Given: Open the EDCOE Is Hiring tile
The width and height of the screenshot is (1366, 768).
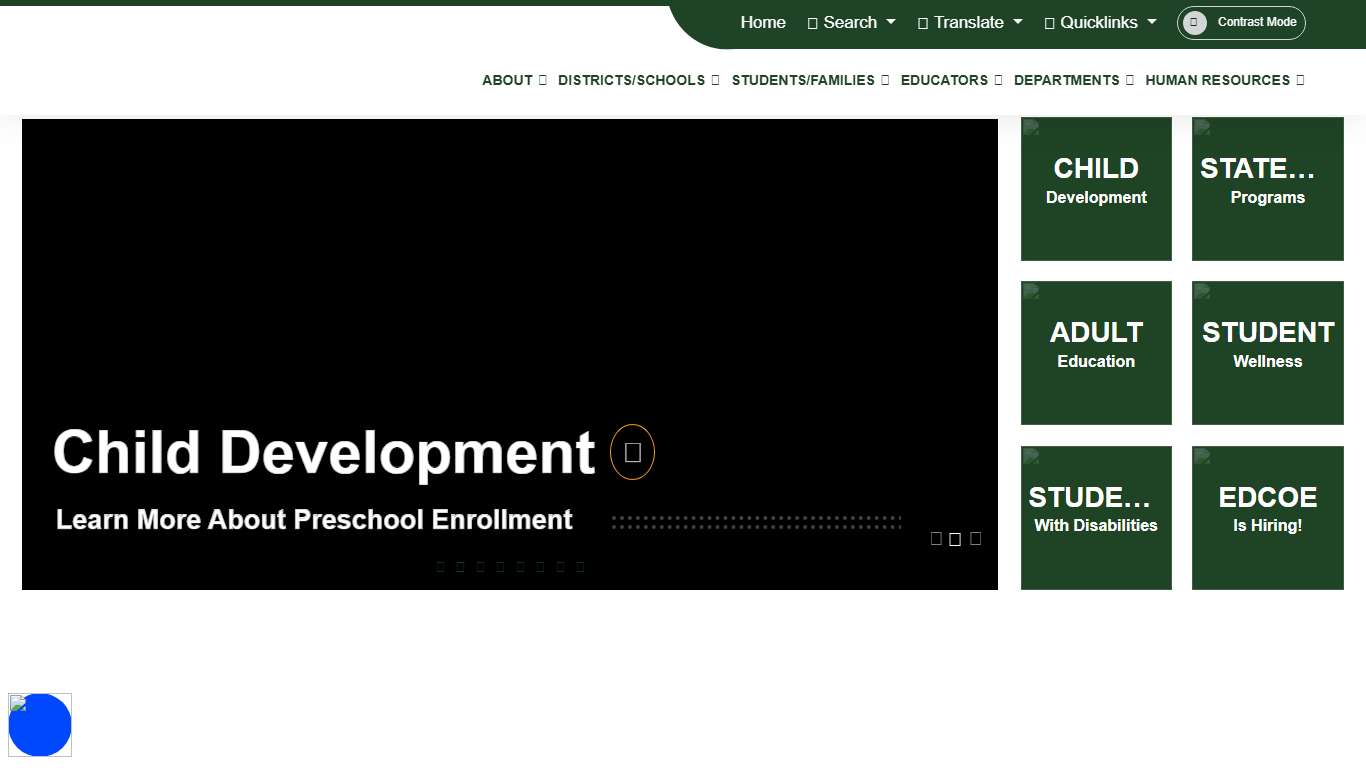Looking at the screenshot, I should [1267, 517].
